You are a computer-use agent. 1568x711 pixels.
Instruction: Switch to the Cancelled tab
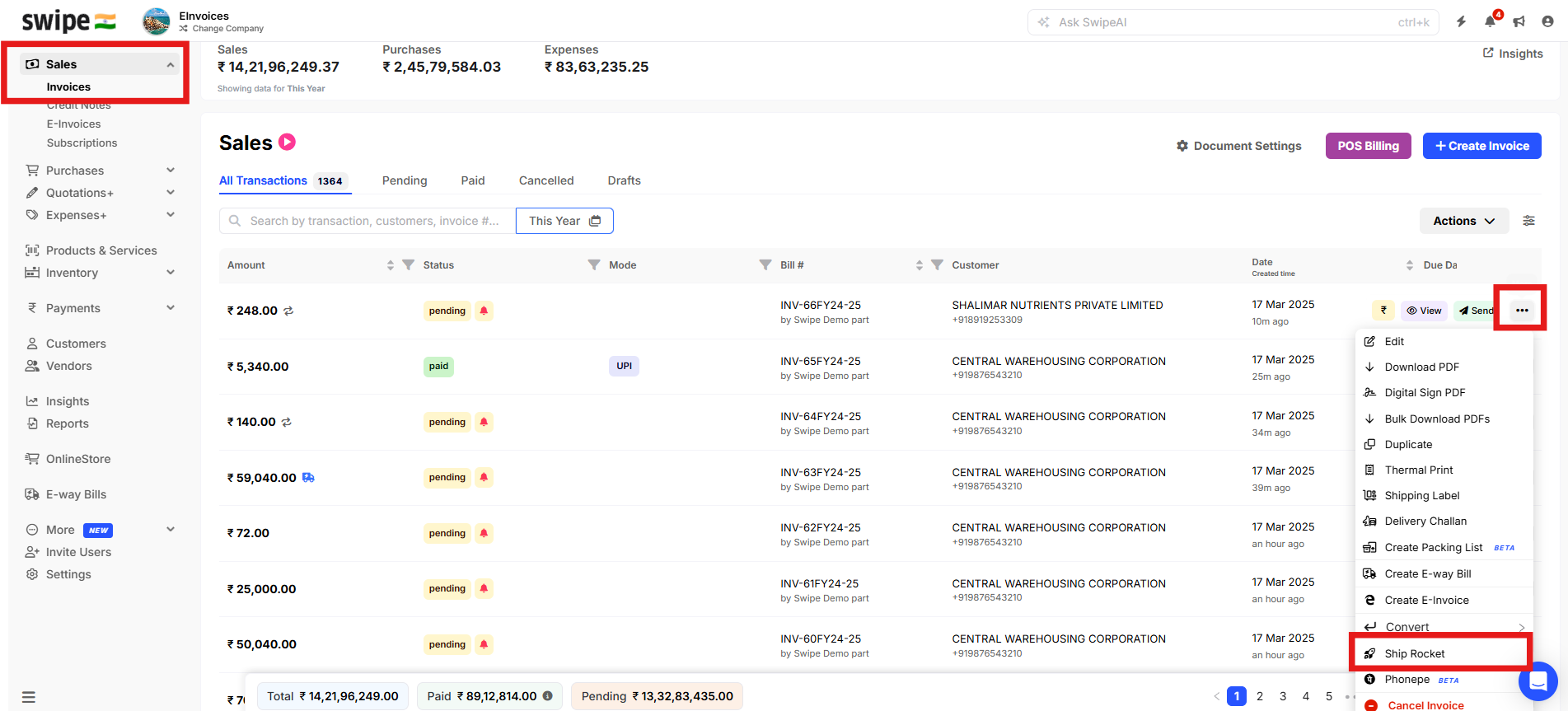[x=546, y=180]
